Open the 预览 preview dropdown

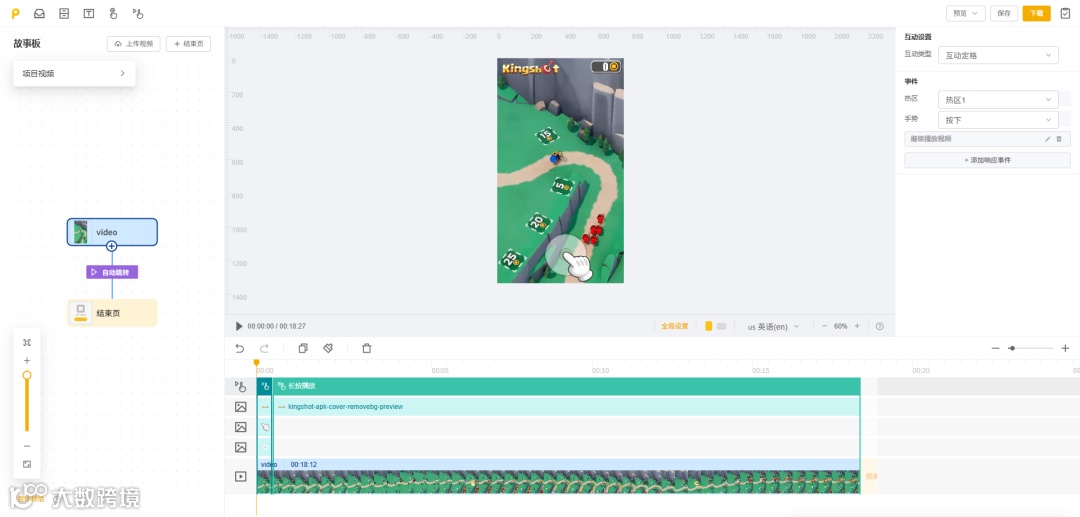tap(965, 13)
